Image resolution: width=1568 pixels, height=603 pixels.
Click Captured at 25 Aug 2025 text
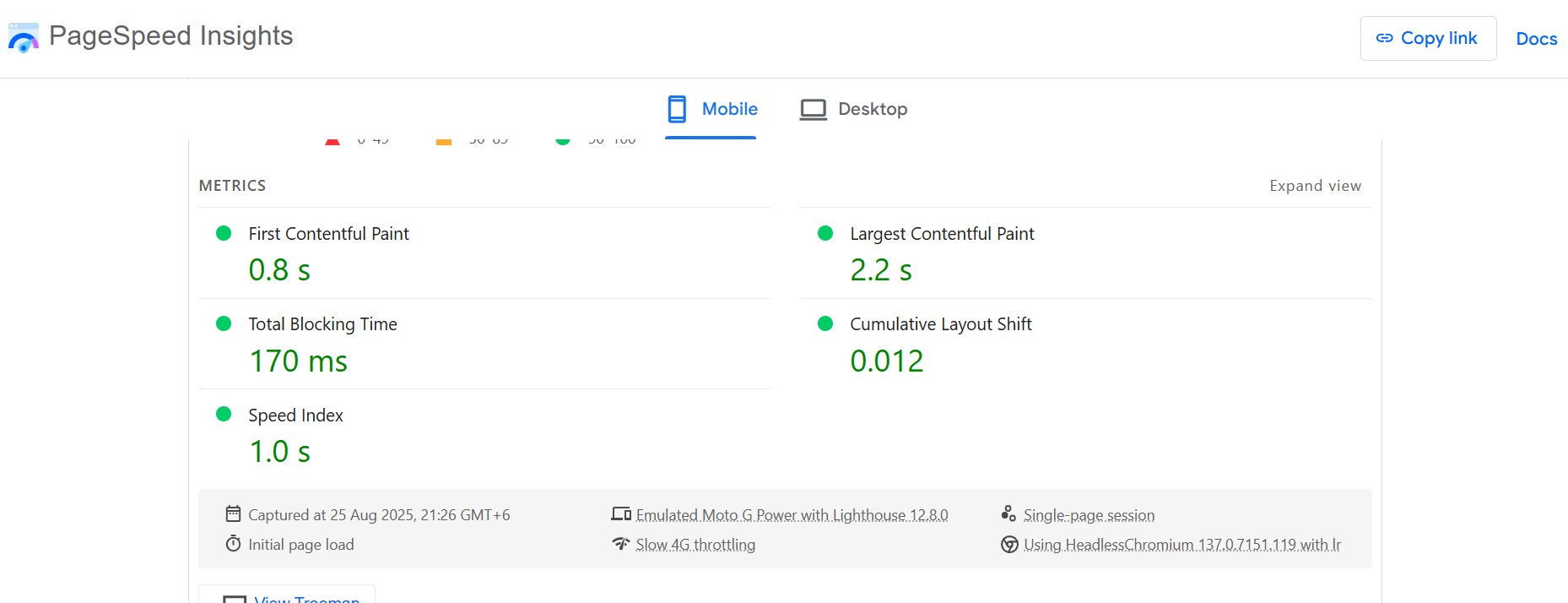[x=379, y=515]
